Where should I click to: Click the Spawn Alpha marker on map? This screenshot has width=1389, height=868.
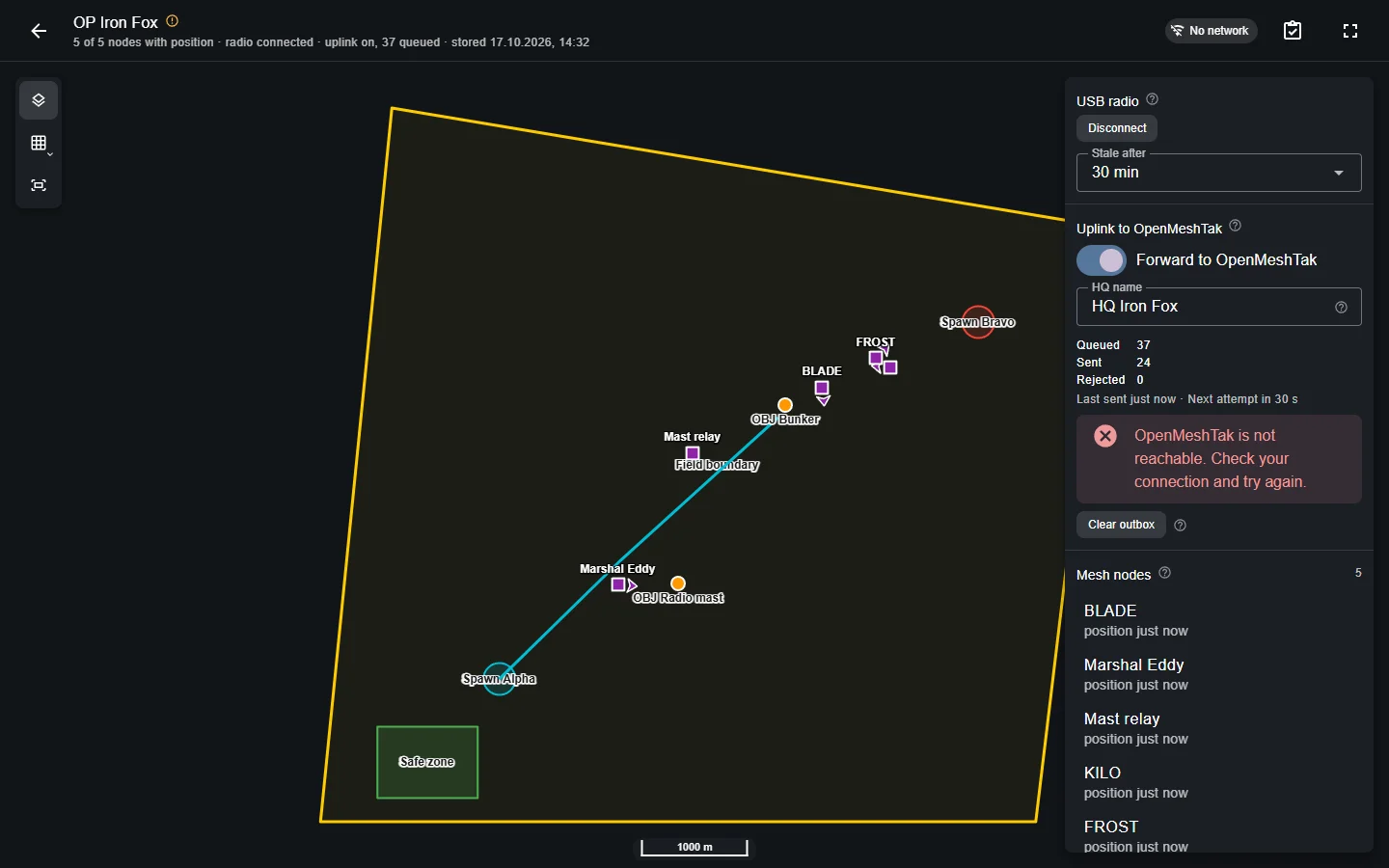click(499, 679)
